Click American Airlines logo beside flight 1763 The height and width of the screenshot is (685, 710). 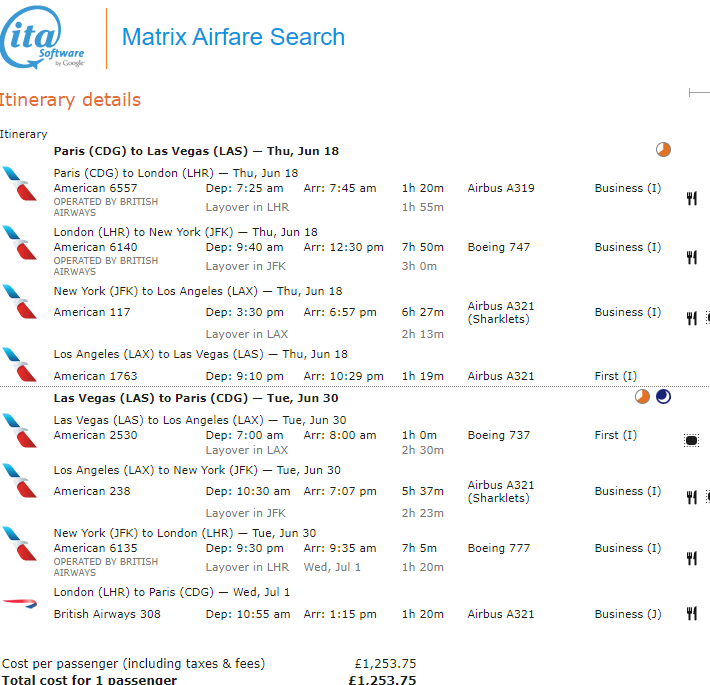(19, 366)
